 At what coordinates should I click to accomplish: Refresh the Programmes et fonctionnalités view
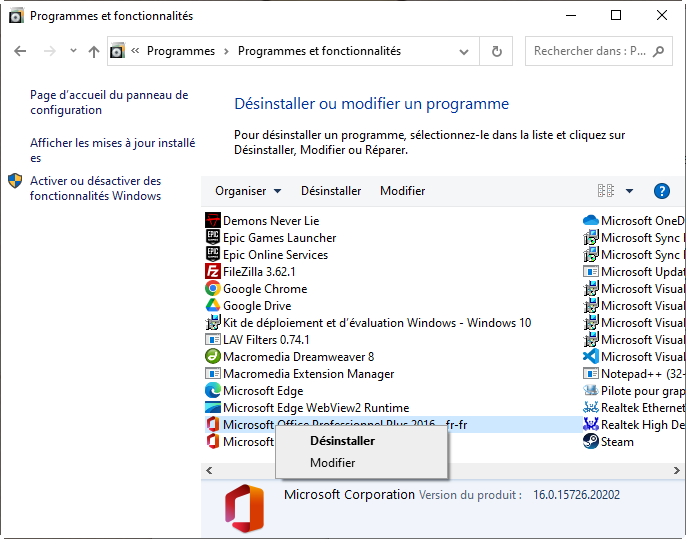[x=496, y=51]
